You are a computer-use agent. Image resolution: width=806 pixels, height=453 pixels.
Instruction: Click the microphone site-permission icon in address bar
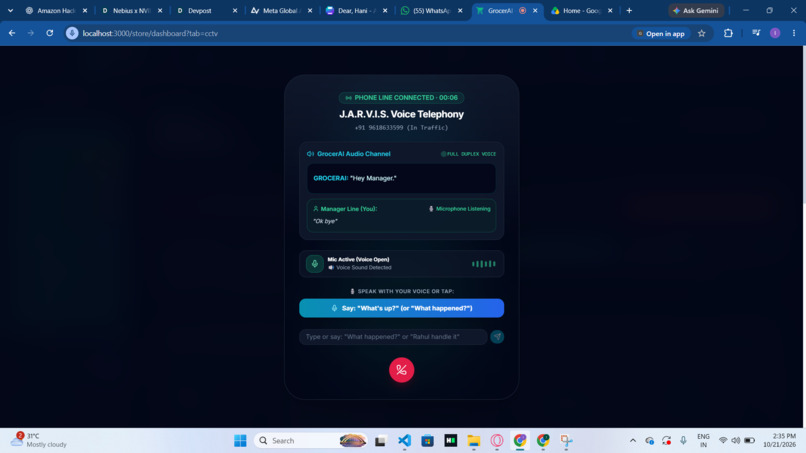[x=72, y=33]
